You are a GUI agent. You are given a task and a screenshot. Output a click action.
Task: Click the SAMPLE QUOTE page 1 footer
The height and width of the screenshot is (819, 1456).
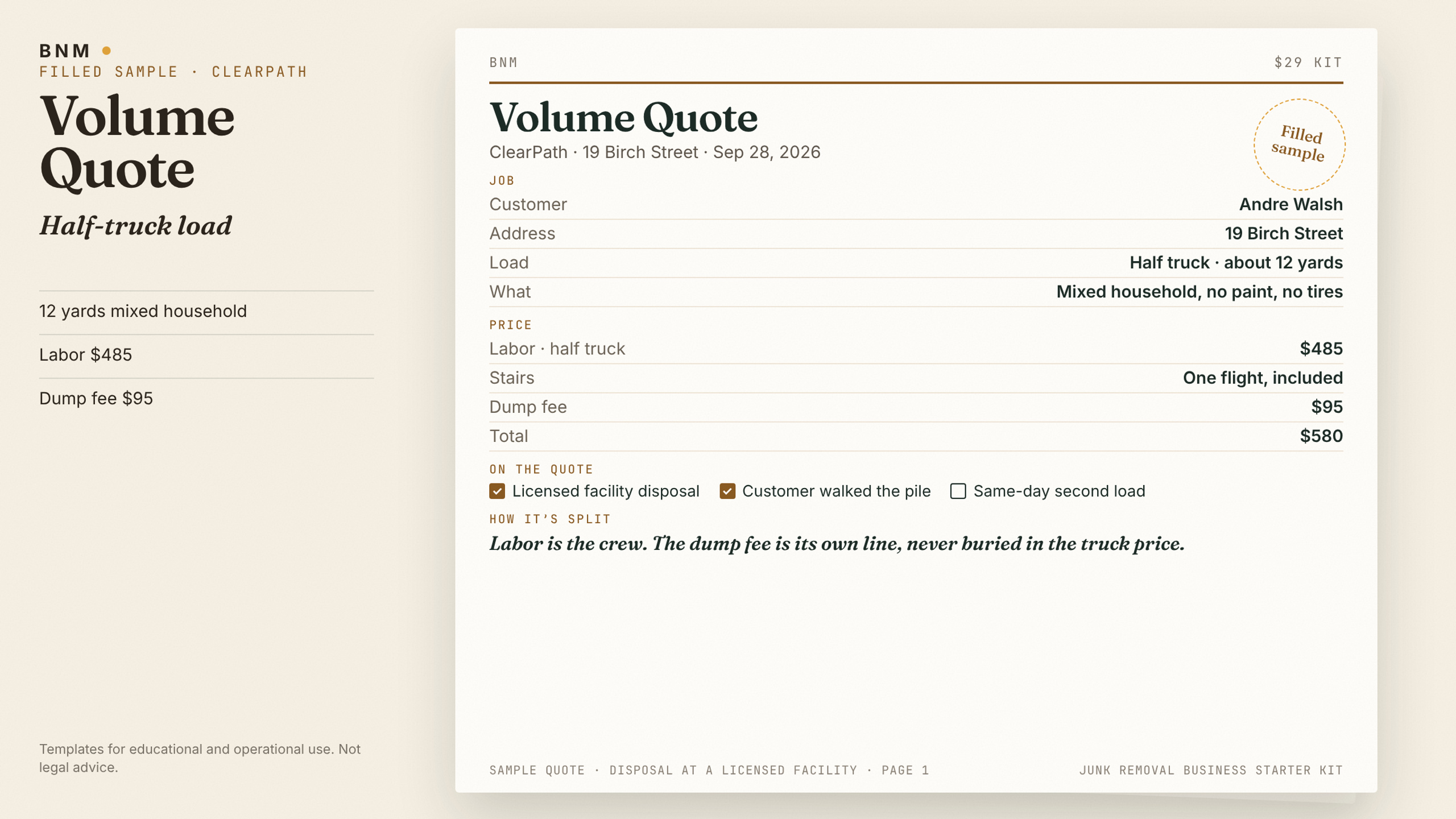click(709, 770)
